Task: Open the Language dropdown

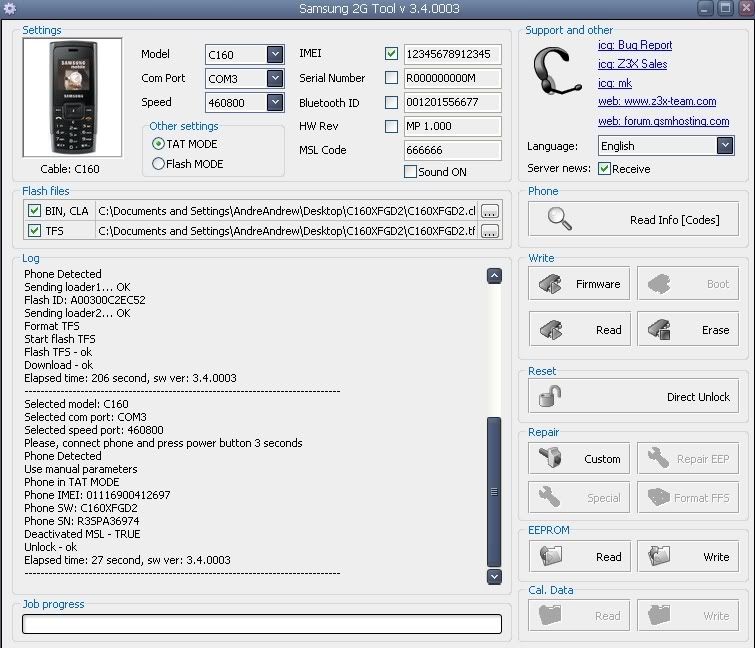Action: 725,145
